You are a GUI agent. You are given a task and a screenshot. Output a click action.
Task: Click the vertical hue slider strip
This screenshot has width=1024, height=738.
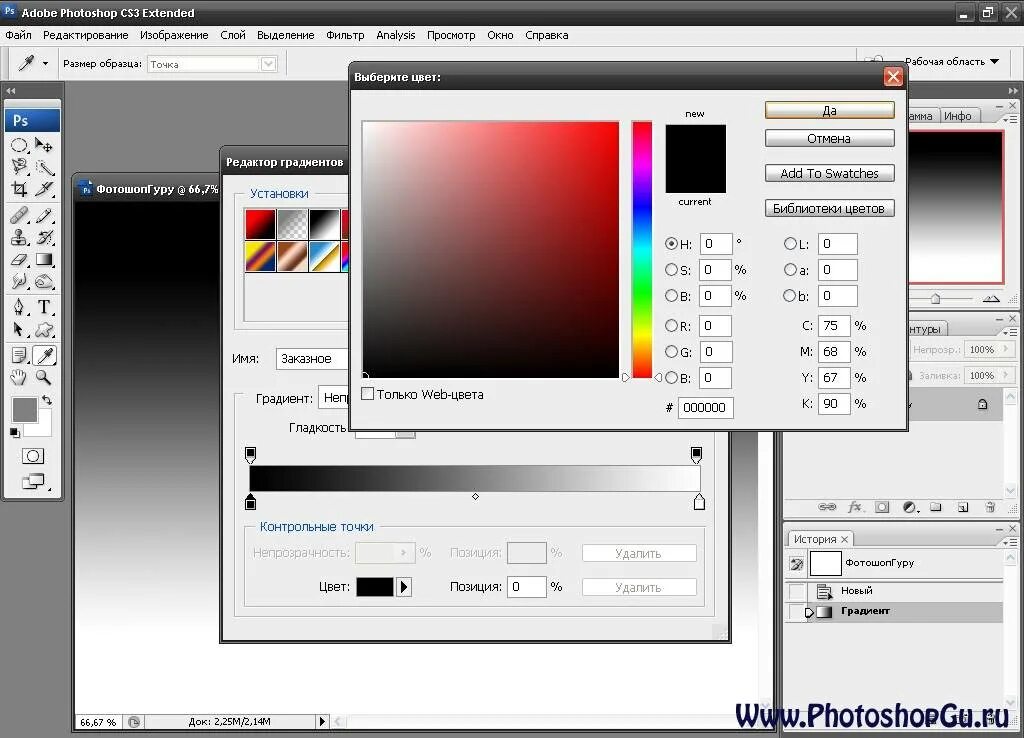coord(641,249)
